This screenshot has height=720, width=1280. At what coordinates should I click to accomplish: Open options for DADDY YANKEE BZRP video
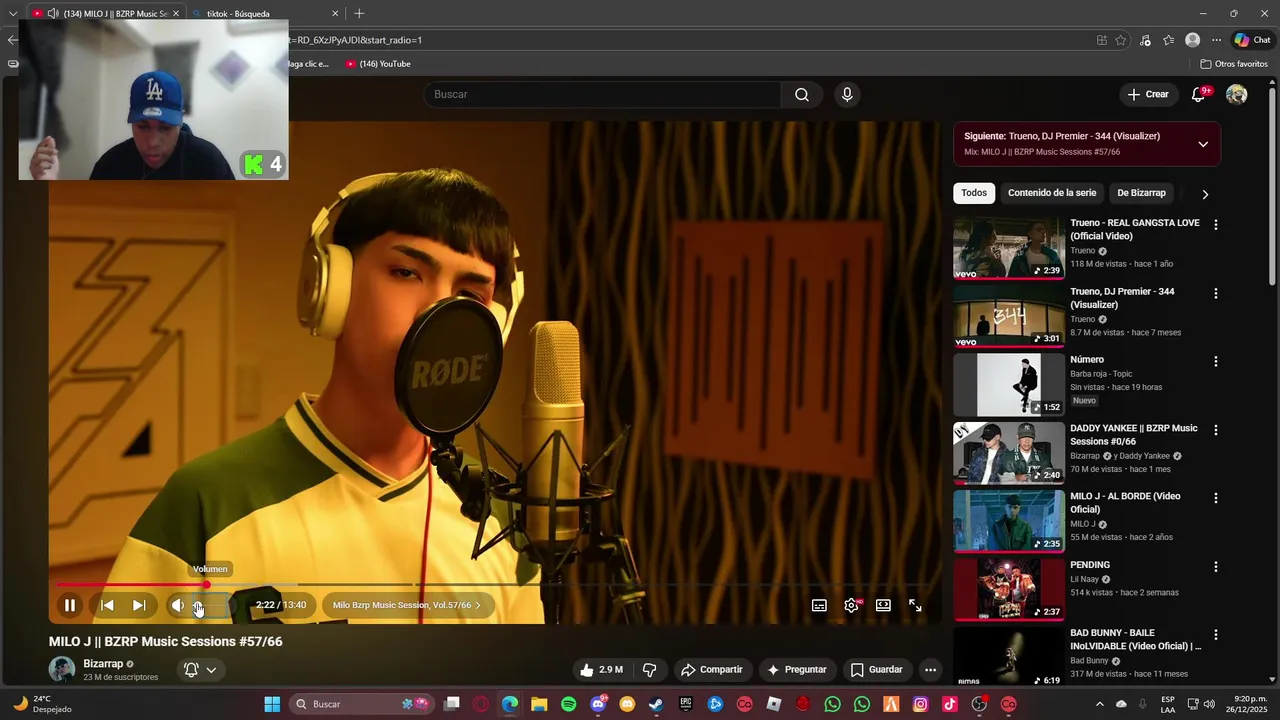coord(1216,430)
